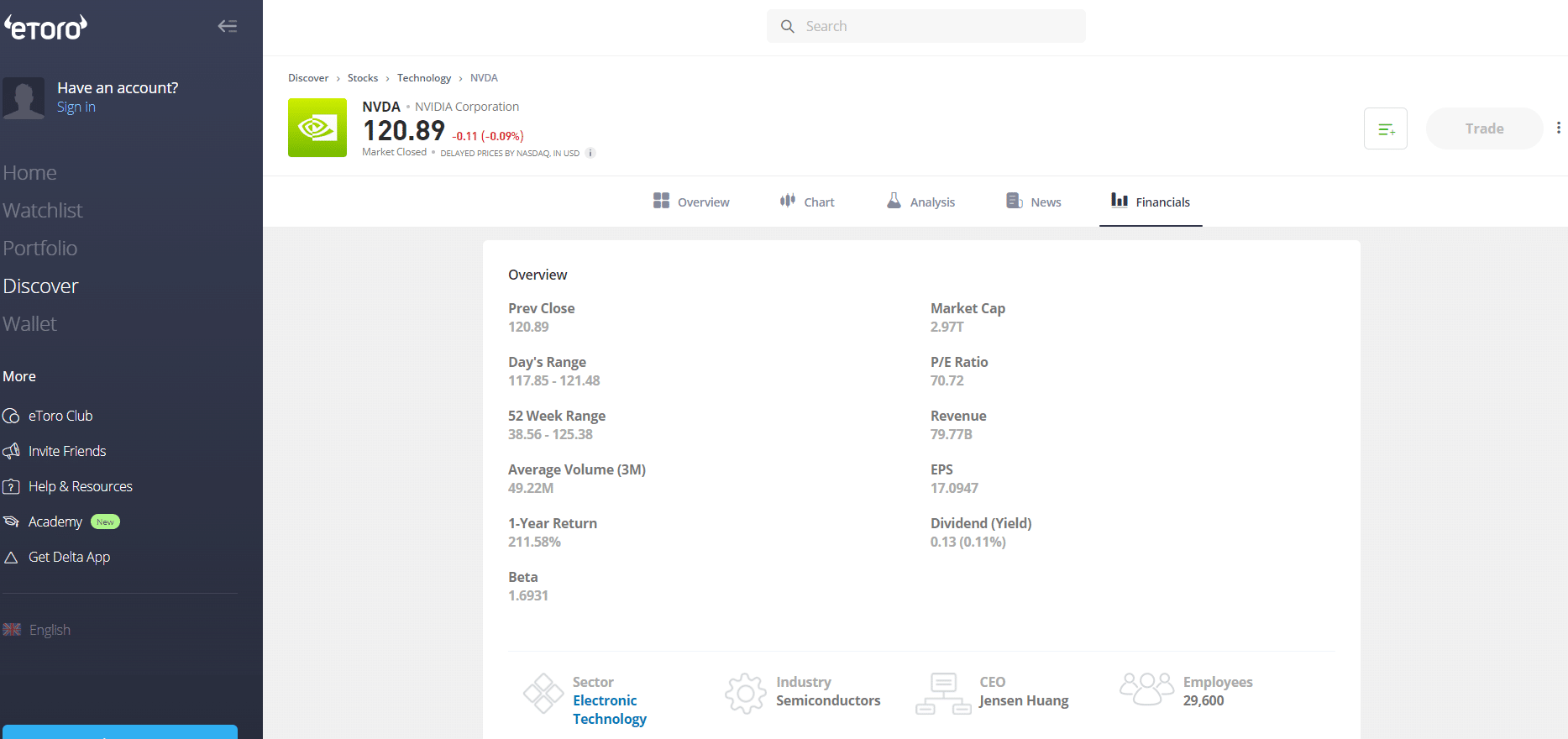Switch to the Analysis tab
Viewport: 1568px width, 739px height.
coord(921,202)
